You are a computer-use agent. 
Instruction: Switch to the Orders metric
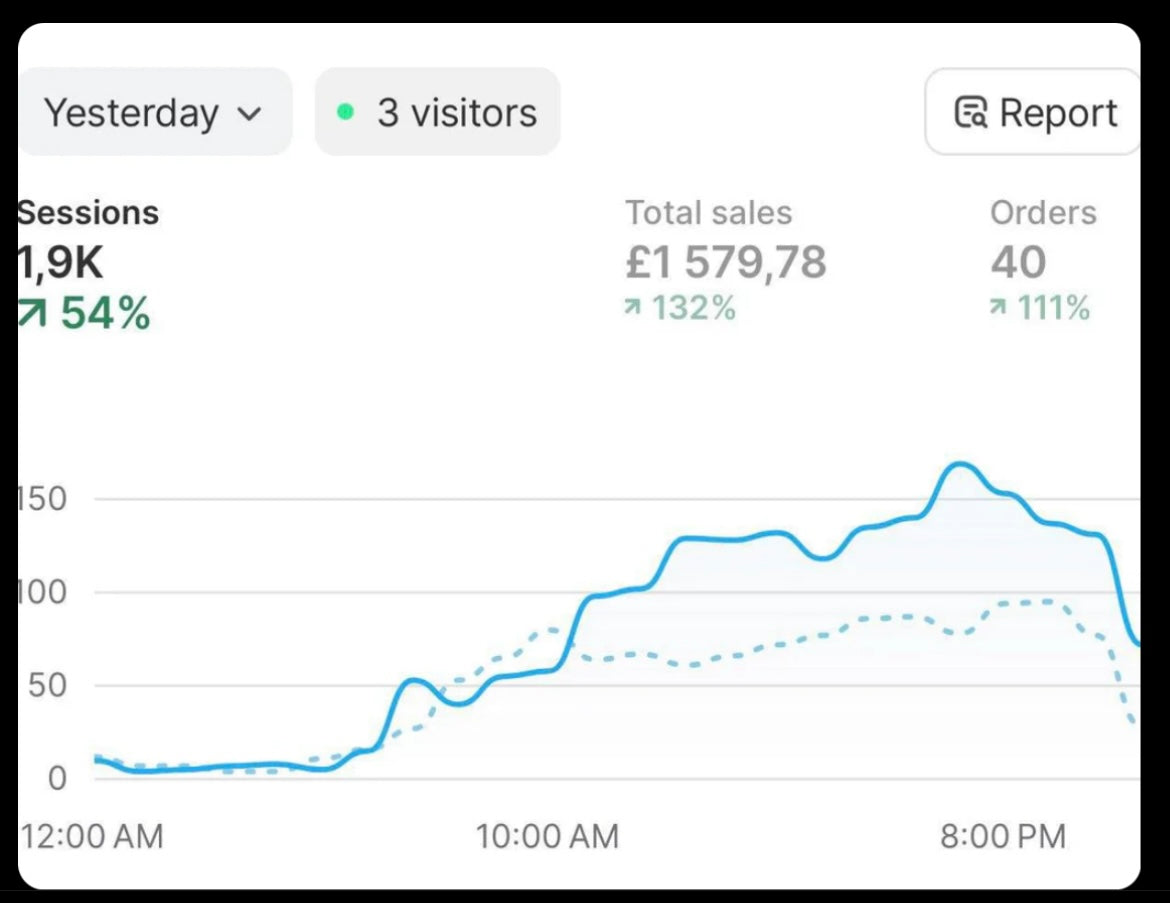tap(1042, 213)
